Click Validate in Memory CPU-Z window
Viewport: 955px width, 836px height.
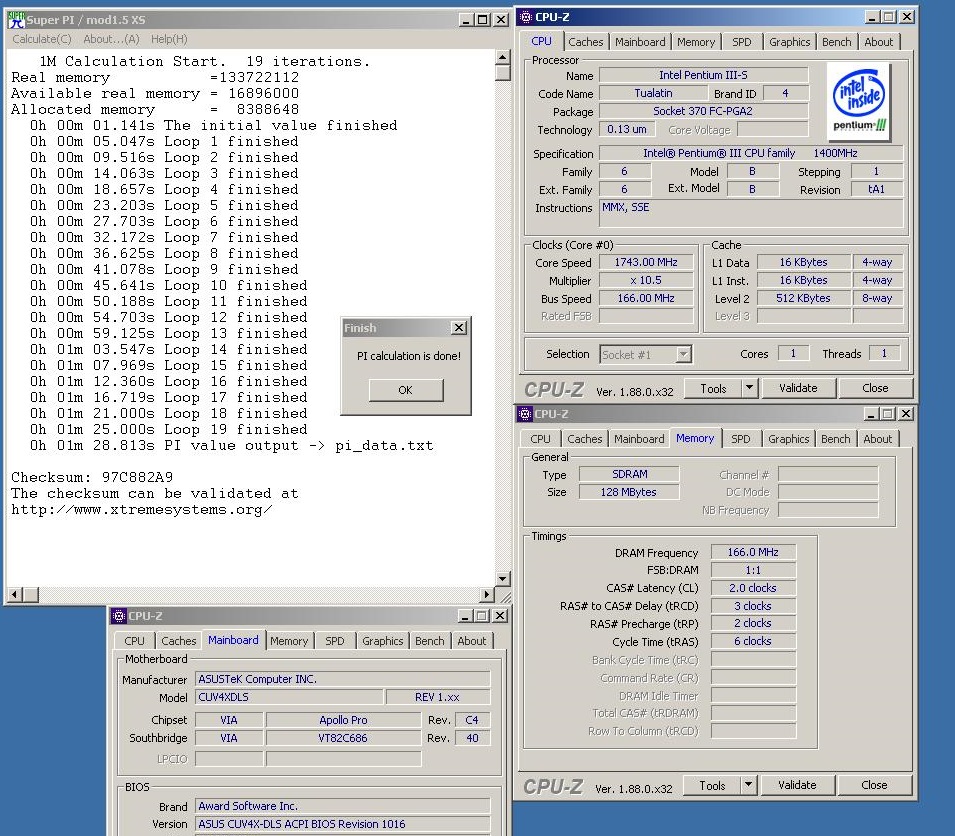pyautogui.click(x=797, y=785)
